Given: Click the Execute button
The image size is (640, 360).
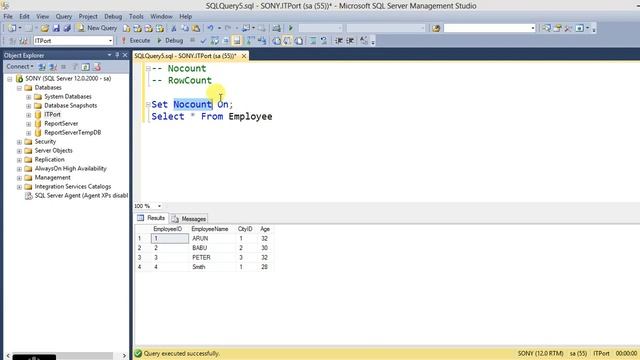Looking at the screenshot, I should click(136, 40).
